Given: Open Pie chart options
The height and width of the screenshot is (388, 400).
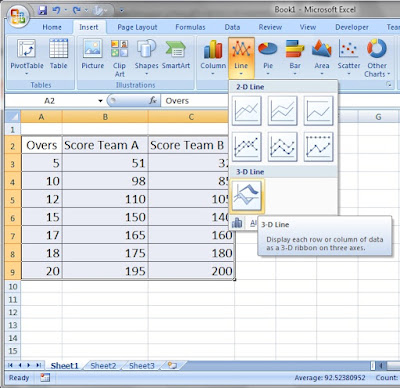Looking at the screenshot, I should pos(268,56).
